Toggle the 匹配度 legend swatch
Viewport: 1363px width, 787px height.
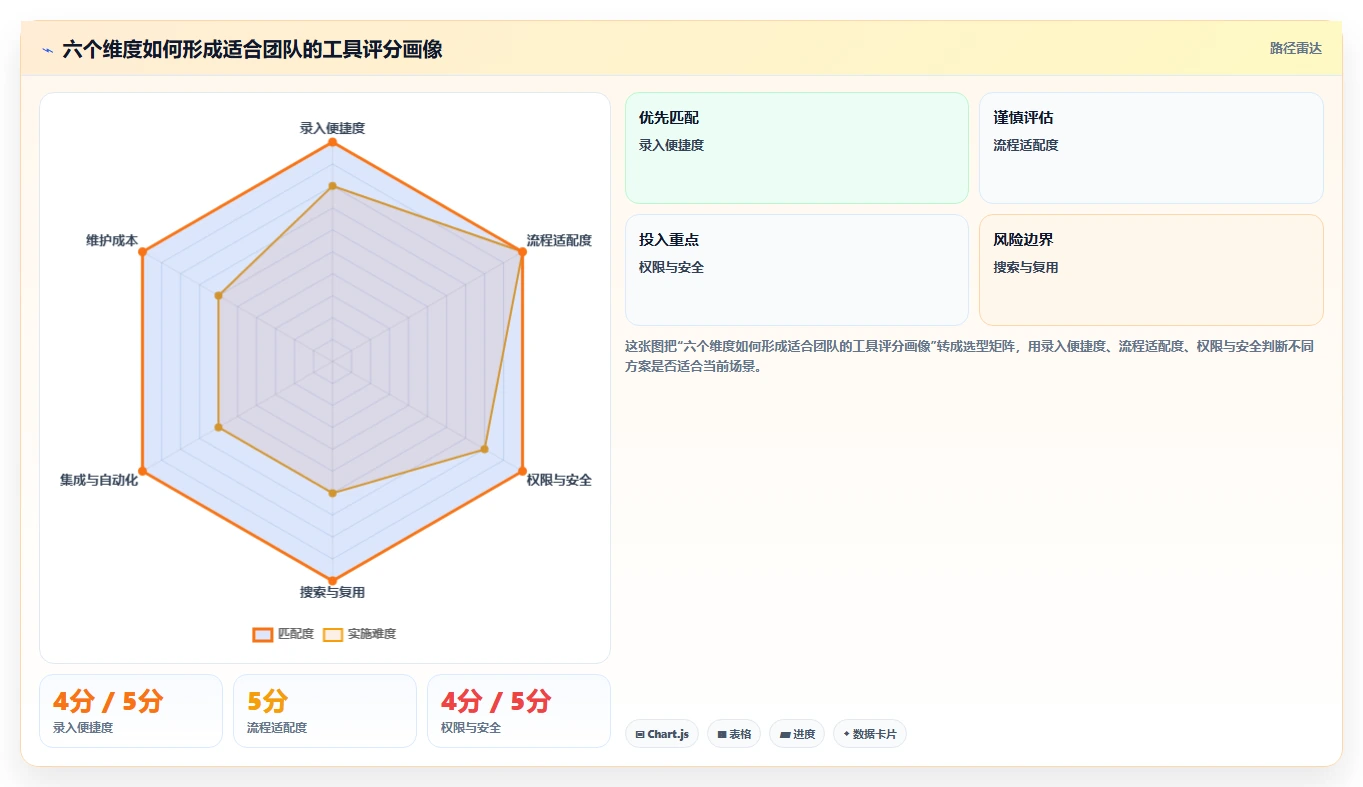[x=263, y=634]
